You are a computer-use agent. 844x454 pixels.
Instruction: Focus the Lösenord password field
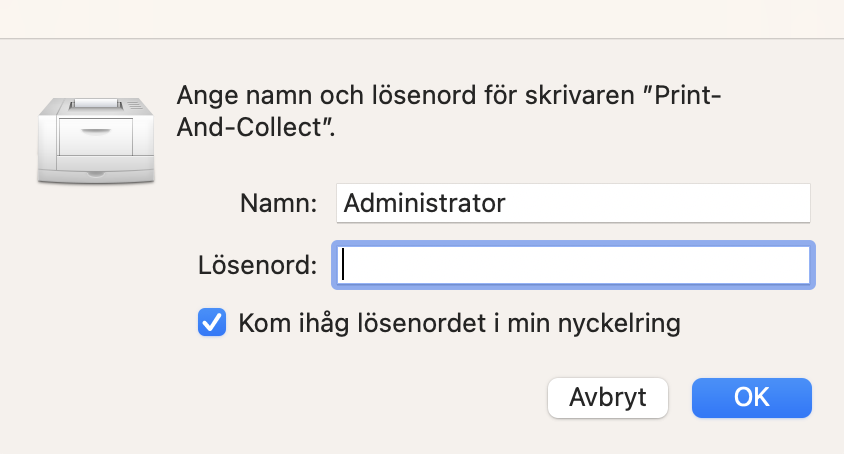574,265
